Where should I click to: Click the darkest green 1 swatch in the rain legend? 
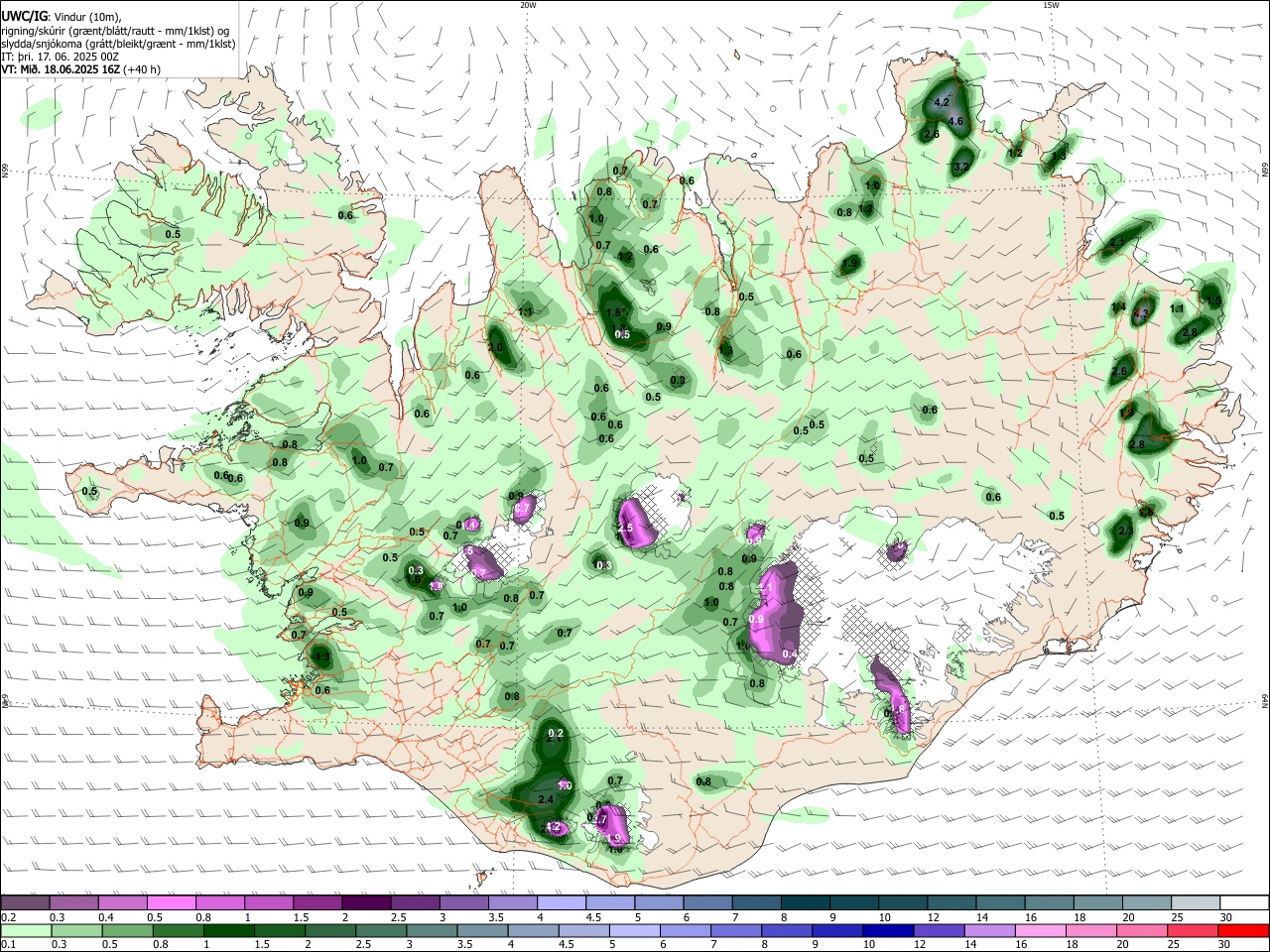click(x=228, y=930)
